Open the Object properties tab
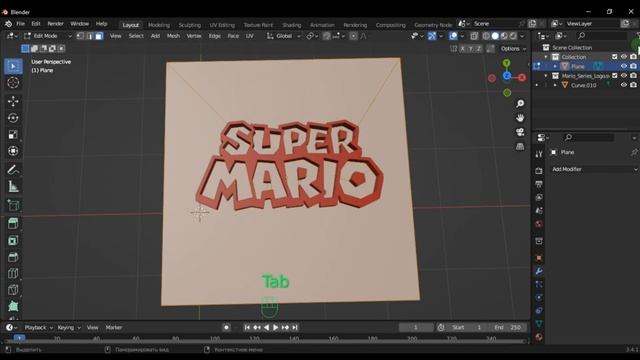 tap(539, 258)
